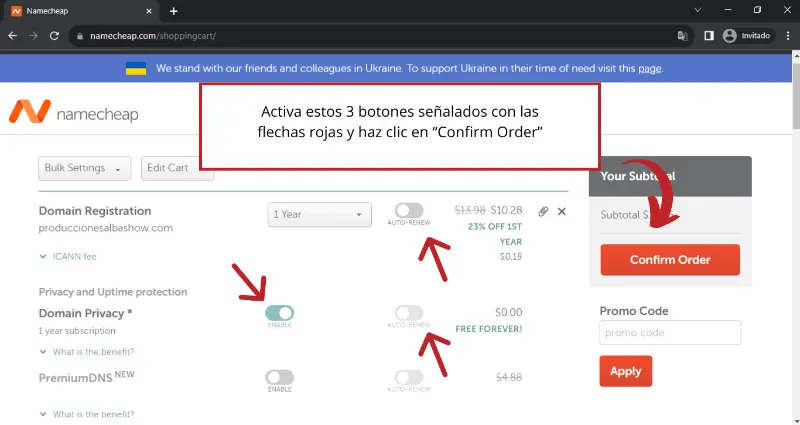This screenshot has width=800, height=425.
Task: Minimize the browser window
Action: click(728, 10)
